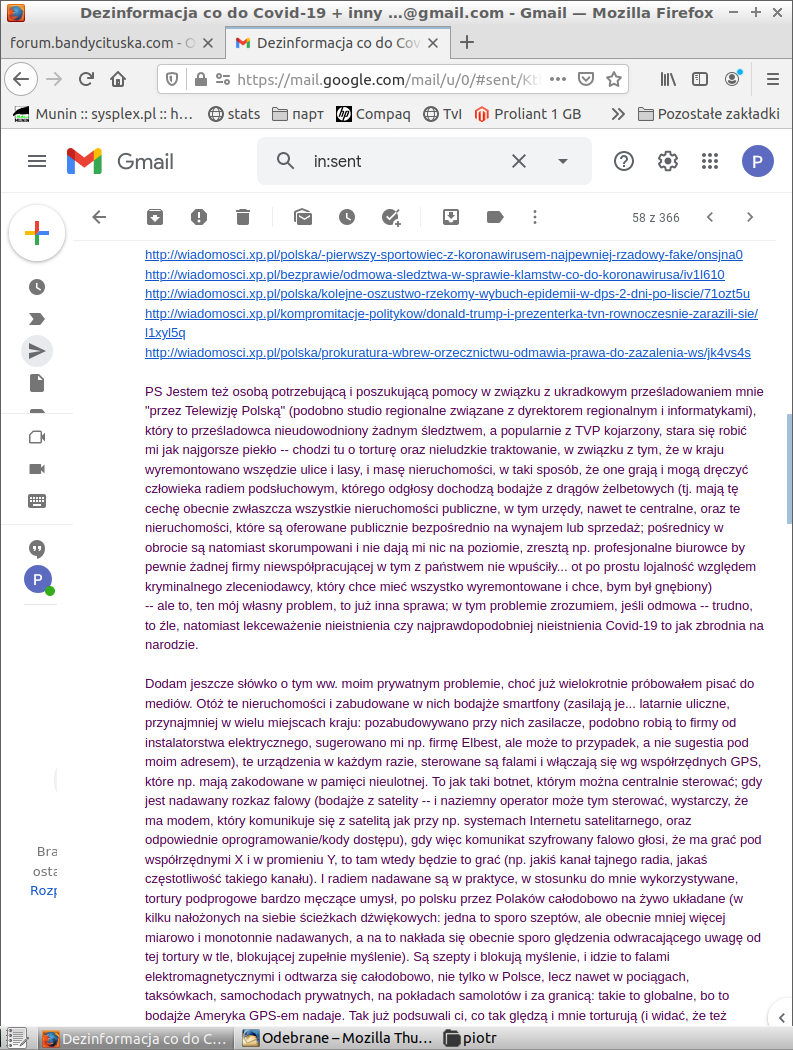This screenshot has height=1050, width=793.
Task: Go to older message arrow
Action: click(750, 217)
